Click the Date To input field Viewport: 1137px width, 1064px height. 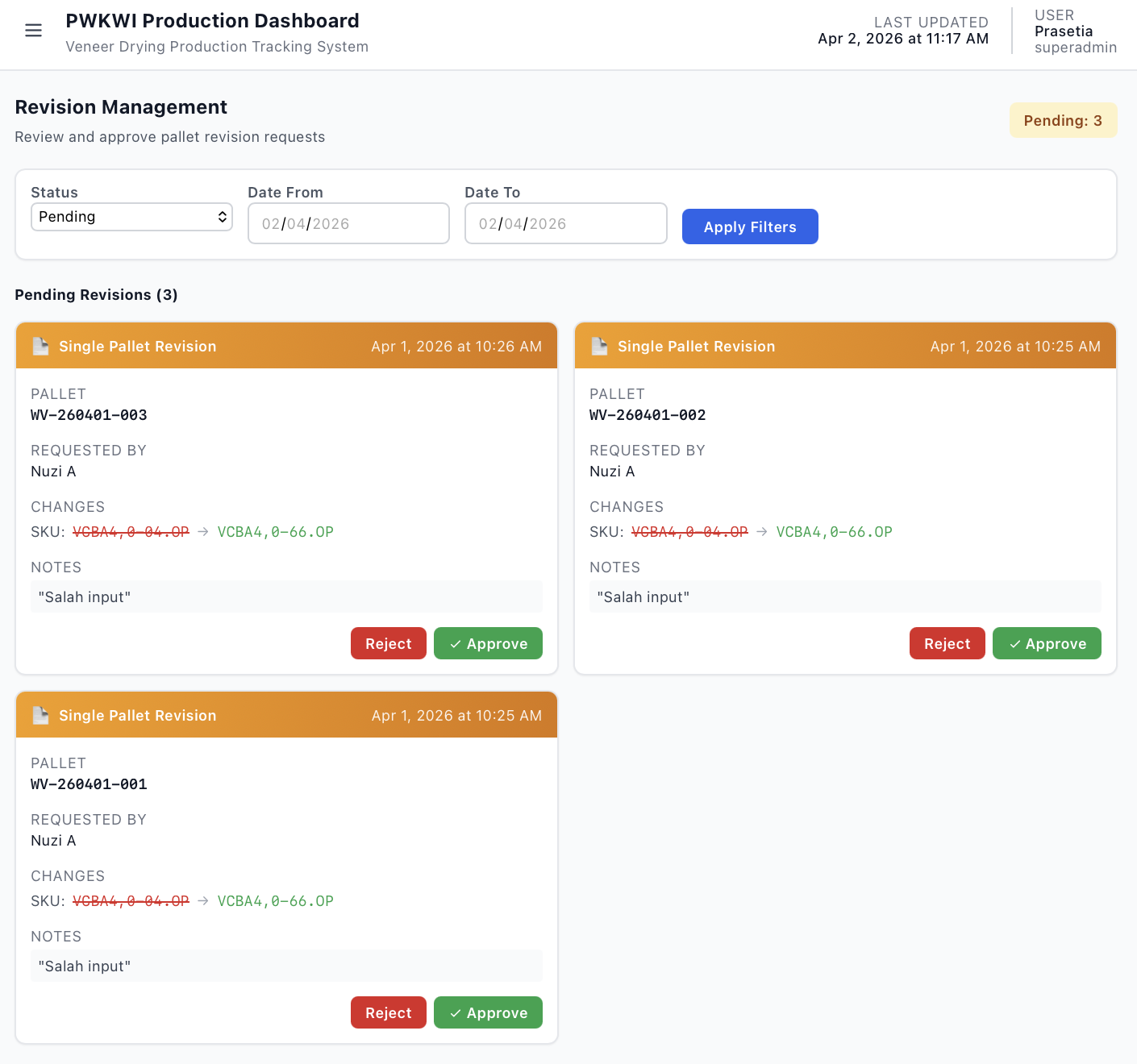tap(564, 223)
